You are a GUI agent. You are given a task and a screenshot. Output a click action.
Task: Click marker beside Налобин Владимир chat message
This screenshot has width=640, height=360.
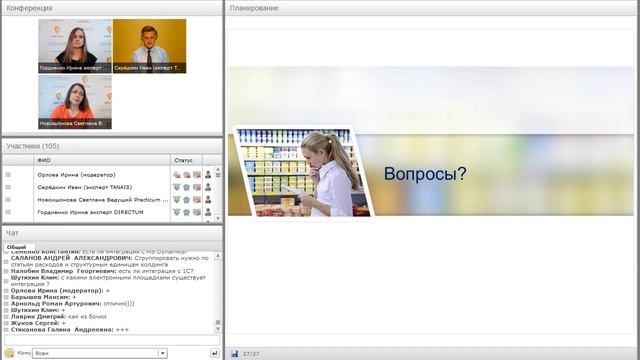[6, 271]
